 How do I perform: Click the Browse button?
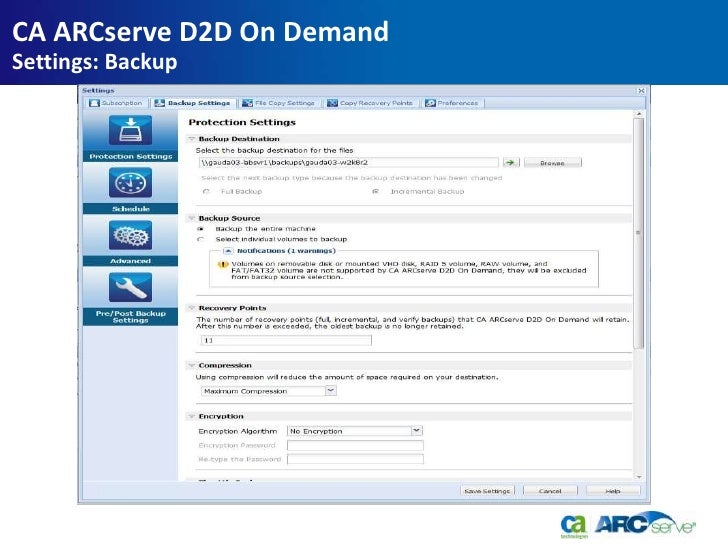[x=552, y=163]
